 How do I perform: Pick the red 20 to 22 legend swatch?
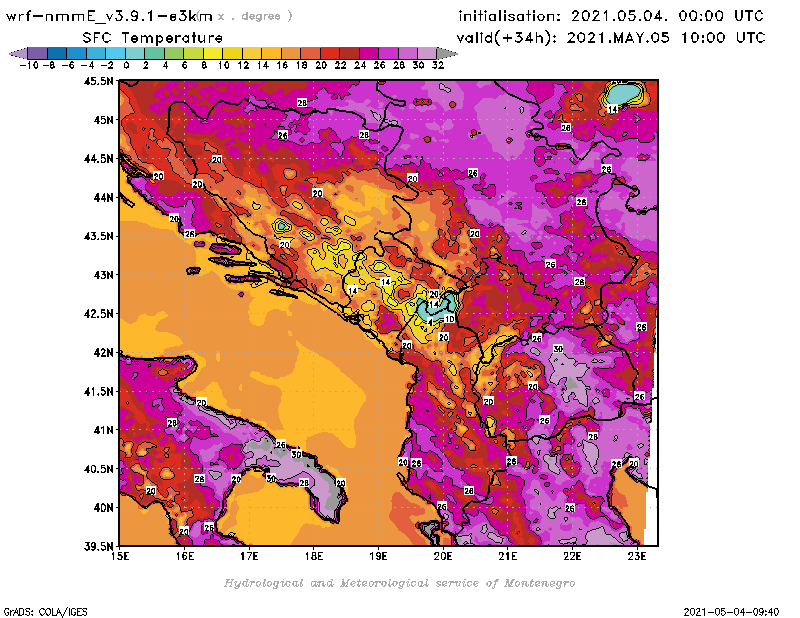(x=330, y=53)
